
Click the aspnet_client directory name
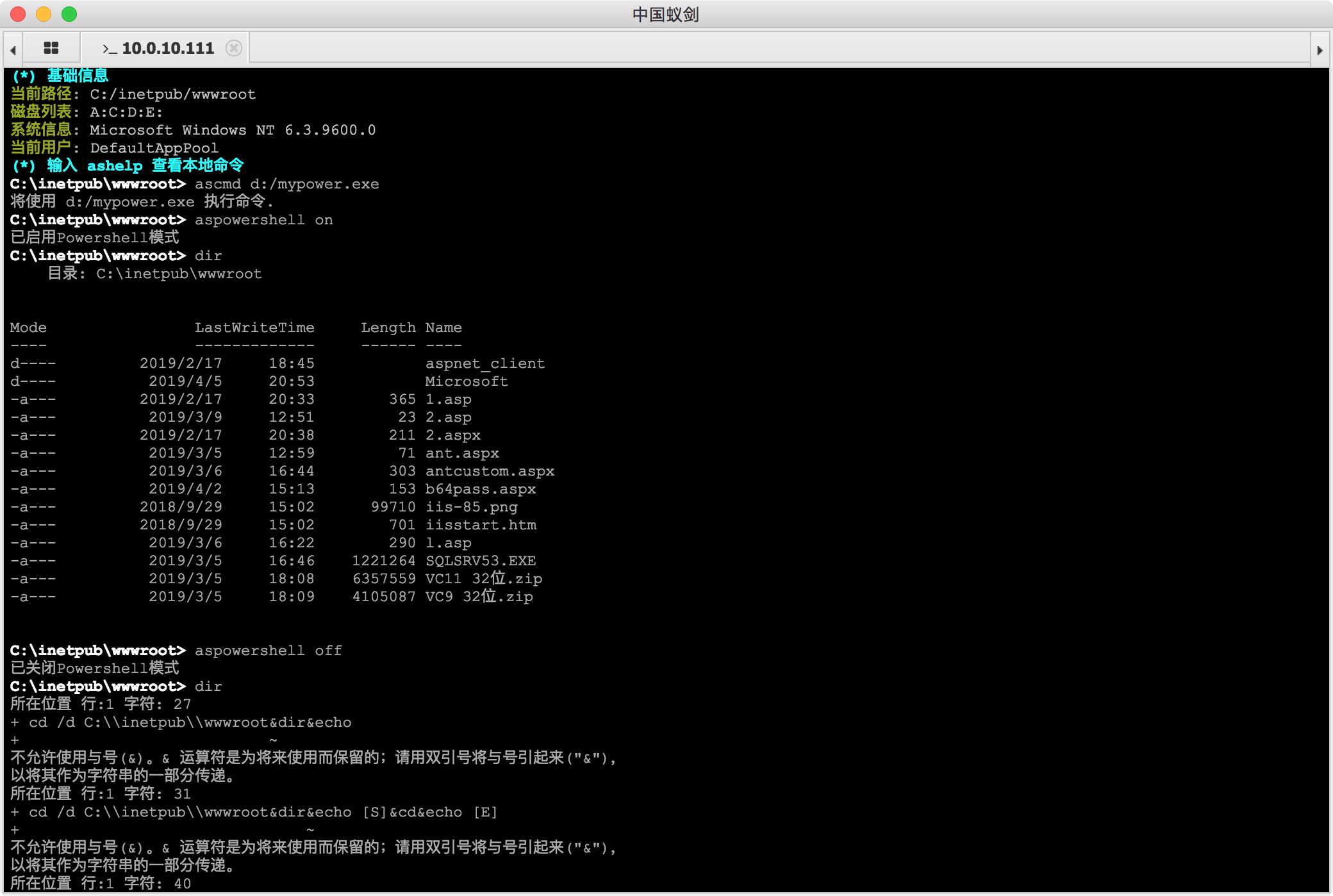tap(485, 363)
